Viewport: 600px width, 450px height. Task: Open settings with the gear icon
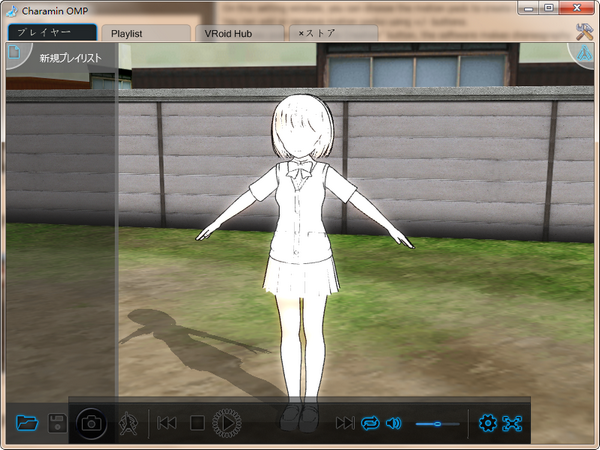point(487,423)
